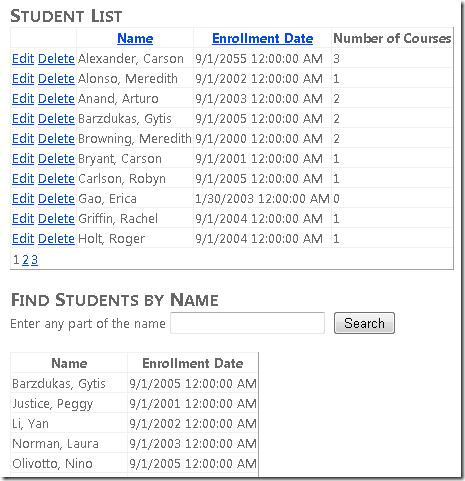Edit Browning, Meredith's row
This screenshot has width=465, height=481.
(x=23, y=139)
